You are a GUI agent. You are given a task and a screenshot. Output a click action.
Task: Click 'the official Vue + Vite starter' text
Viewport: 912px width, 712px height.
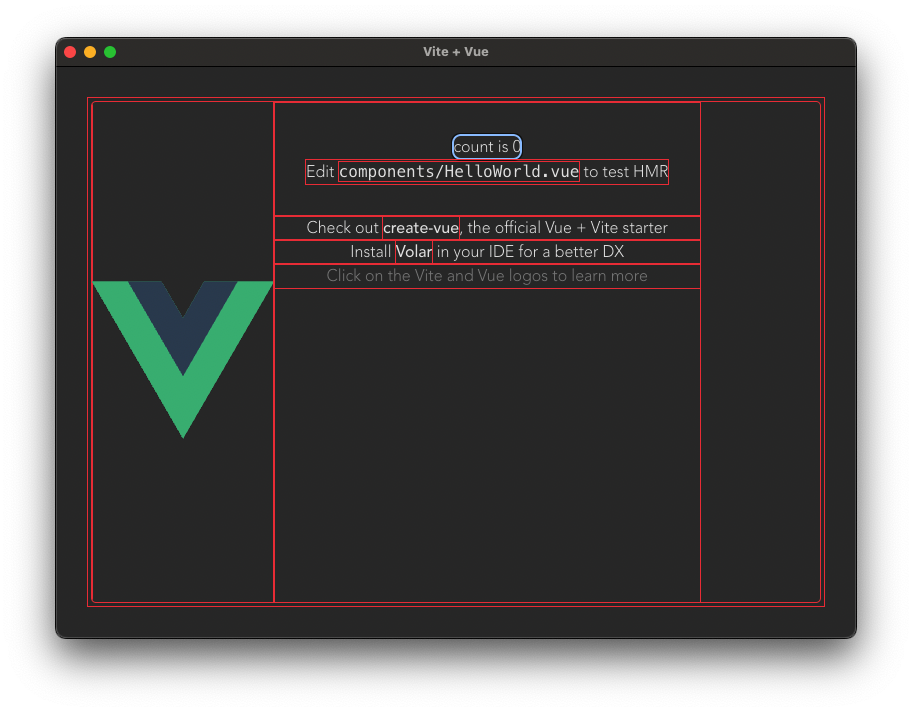[567, 227]
